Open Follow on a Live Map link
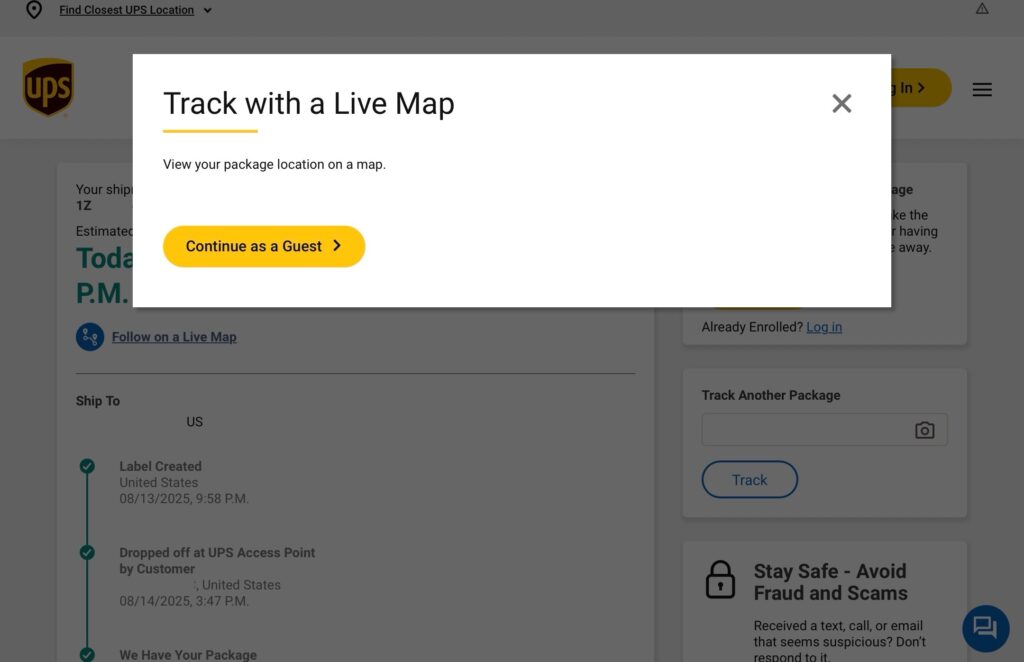 (174, 337)
